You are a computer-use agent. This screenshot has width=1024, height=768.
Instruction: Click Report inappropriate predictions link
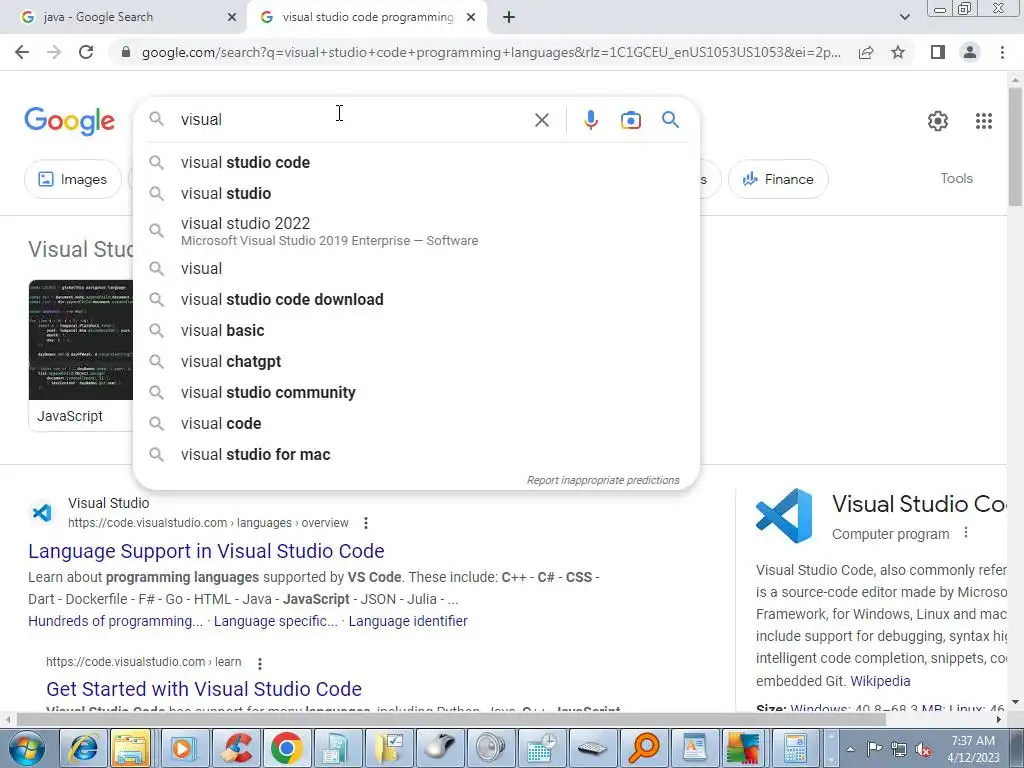(x=603, y=480)
